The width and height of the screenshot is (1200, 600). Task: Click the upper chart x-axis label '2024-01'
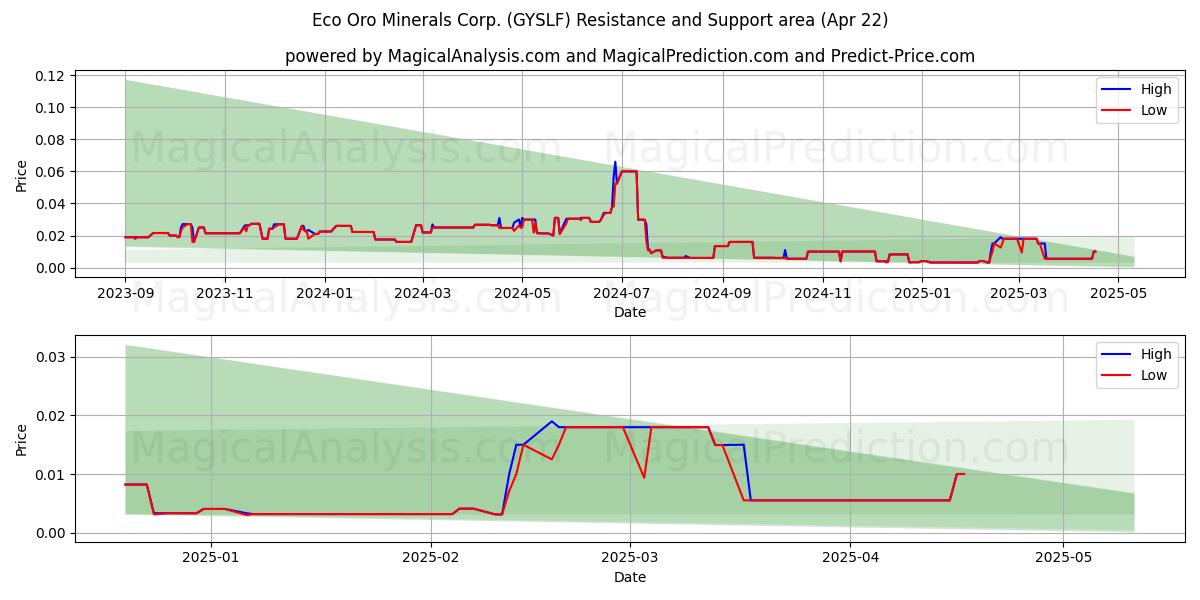click(324, 293)
